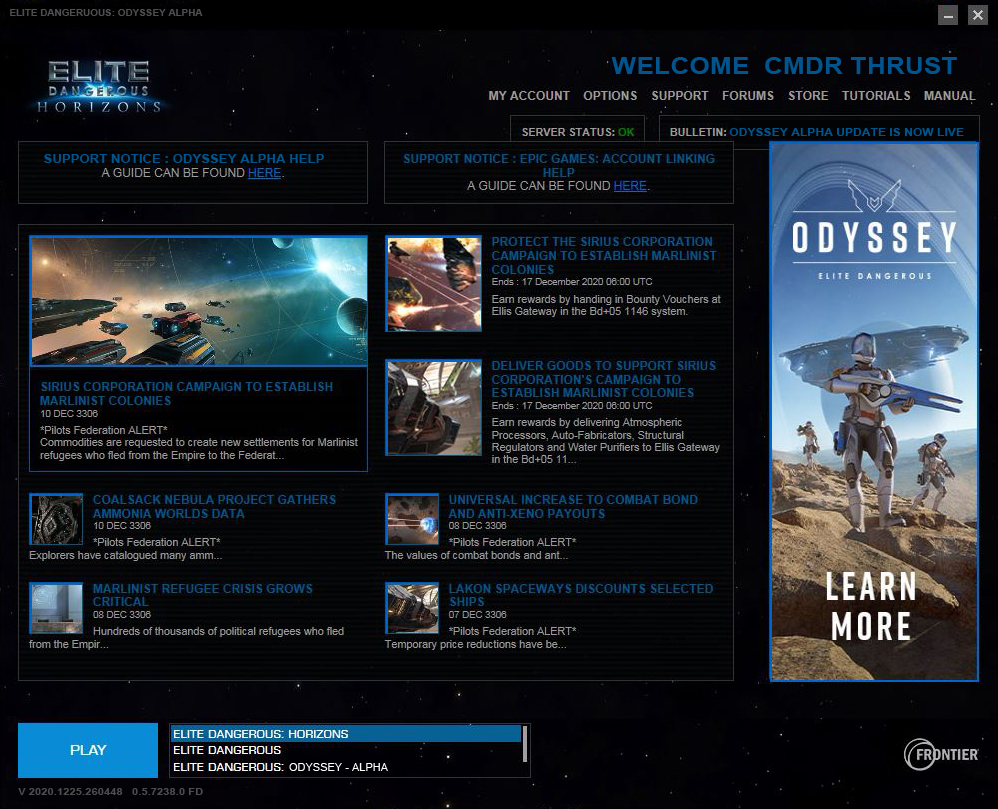Open Protect the Sirius Corporation Campaign headline
This screenshot has height=809, width=998.
click(x=603, y=255)
